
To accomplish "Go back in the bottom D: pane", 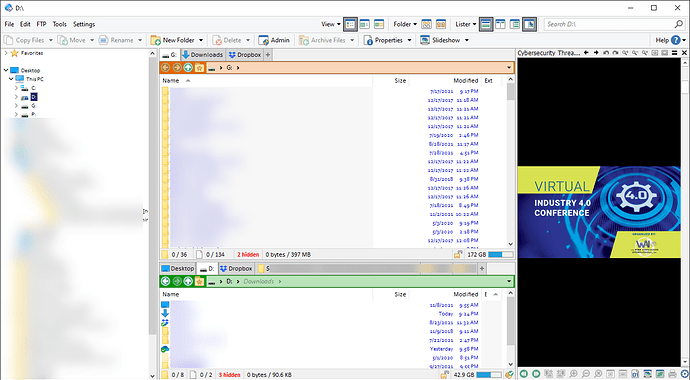I will tap(165, 281).
